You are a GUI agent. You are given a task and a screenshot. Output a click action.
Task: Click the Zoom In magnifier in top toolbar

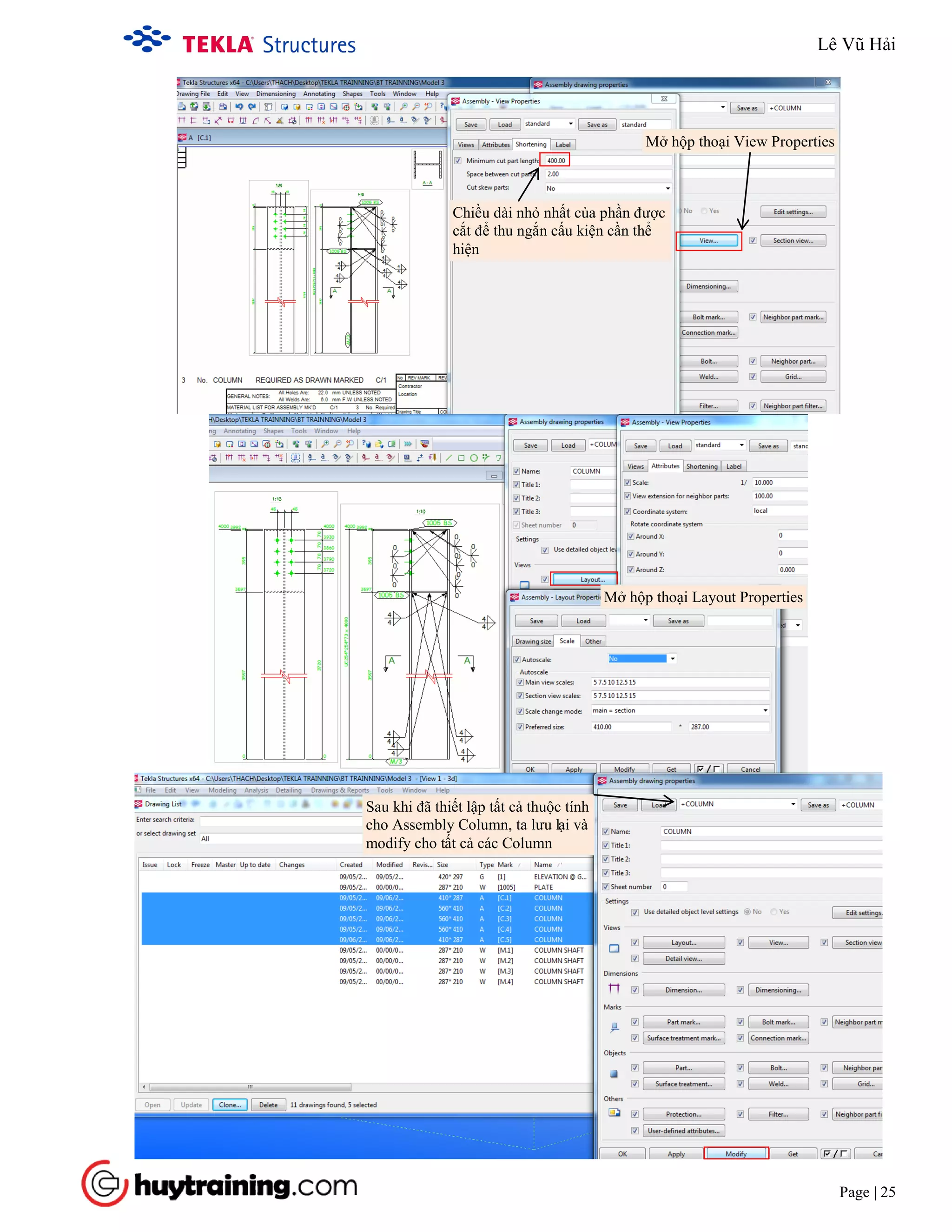[x=404, y=106]
